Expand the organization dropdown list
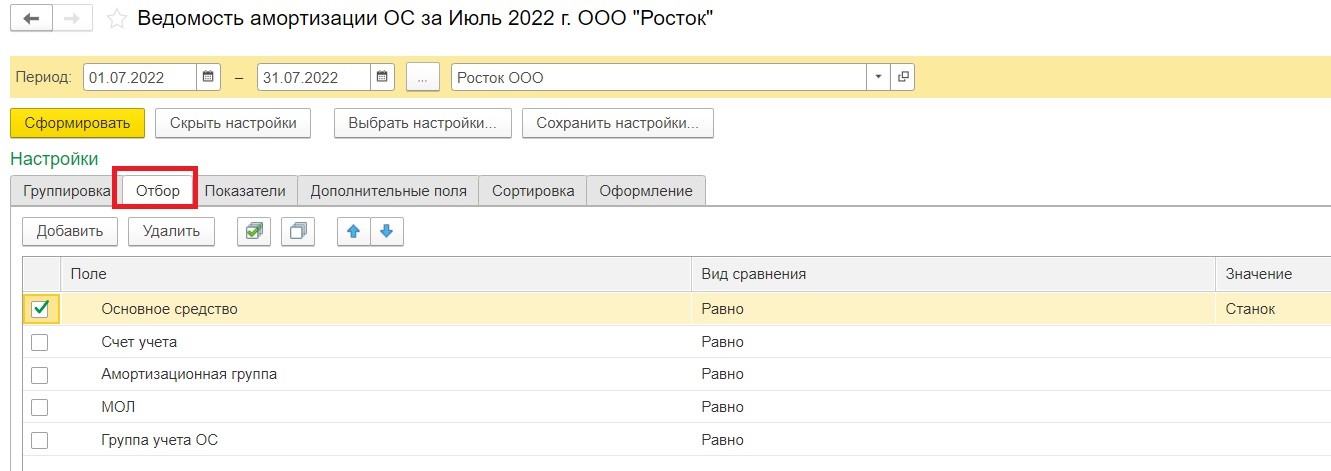The image size is (1331, 471). tap(879, 77)
